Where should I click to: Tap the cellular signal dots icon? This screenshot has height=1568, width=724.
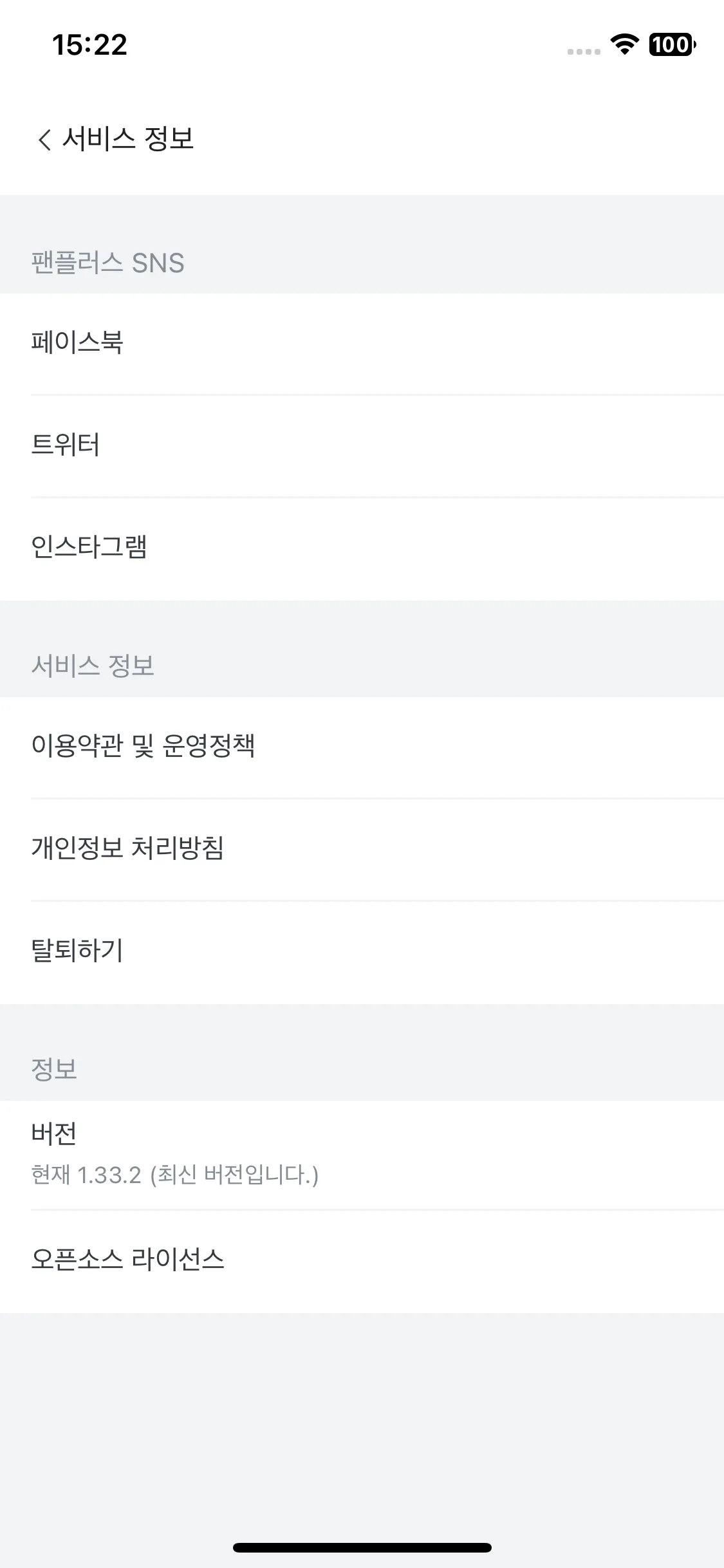pyautogui.click(x=584, y=51)
